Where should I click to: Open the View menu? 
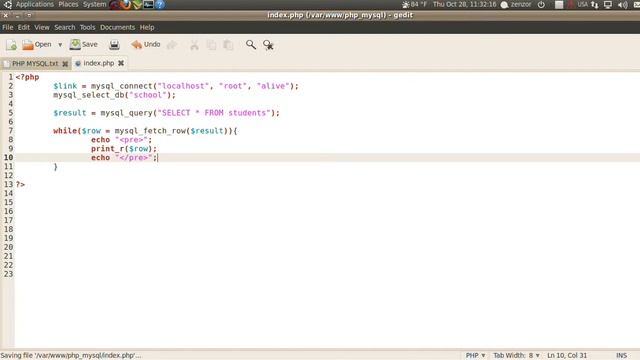click(x=42, y=27)
